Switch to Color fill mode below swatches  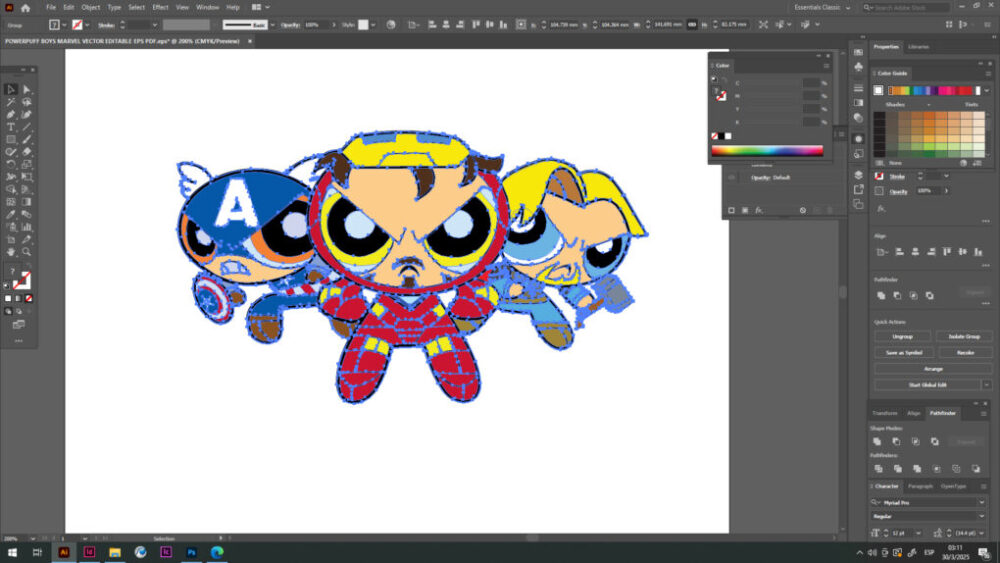click(8, 298)
